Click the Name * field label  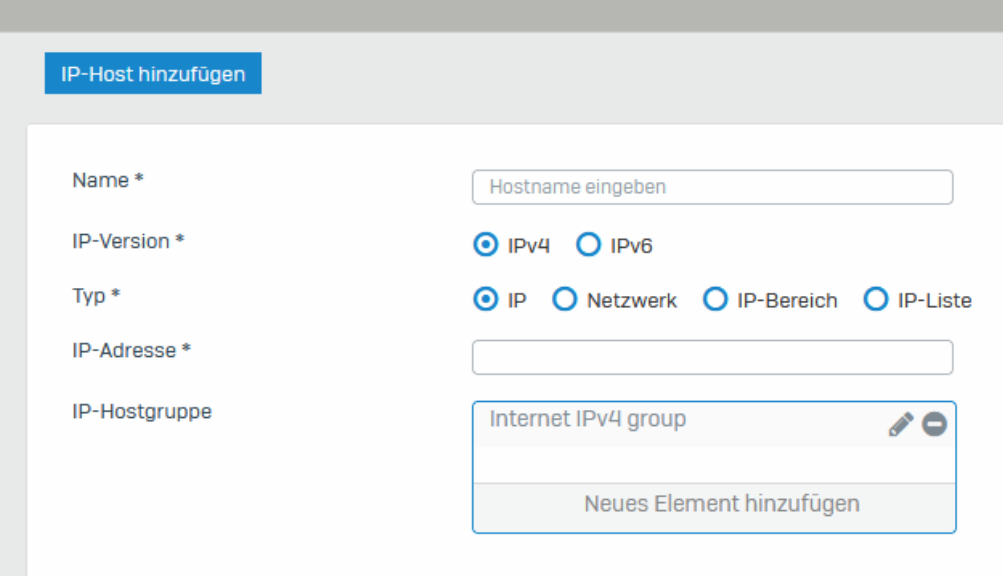click(x=107, y=180)
